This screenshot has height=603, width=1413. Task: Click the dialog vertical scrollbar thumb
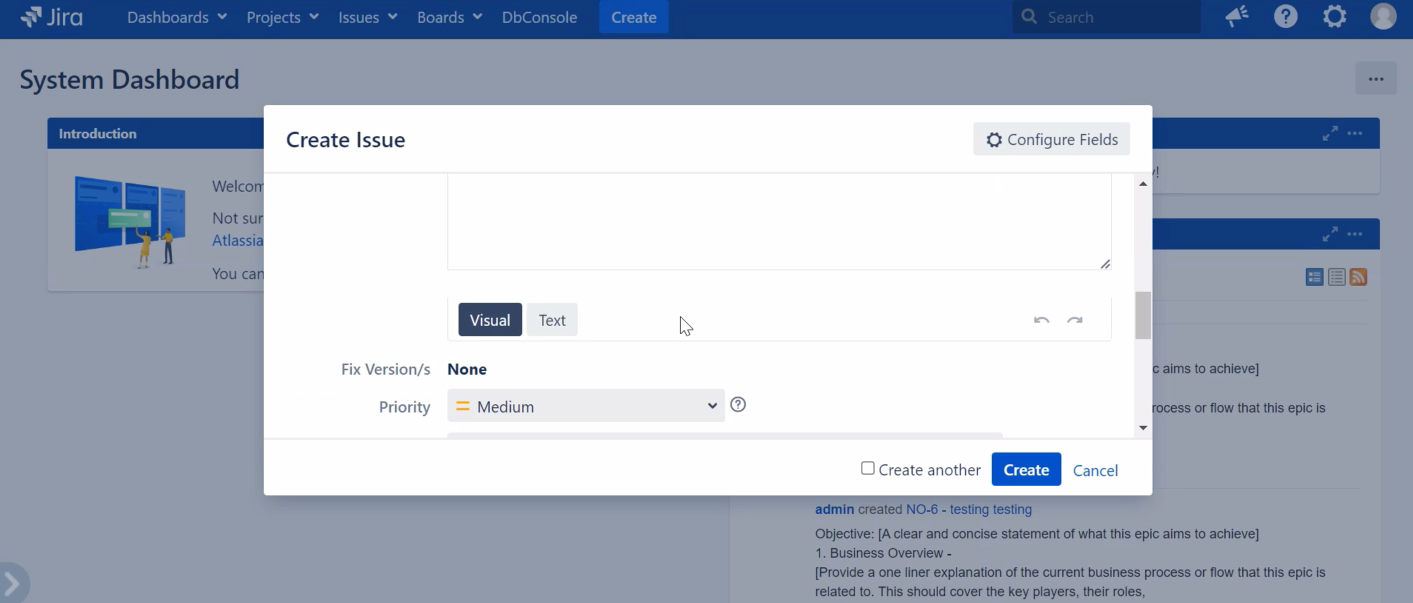pos(1143,316)
